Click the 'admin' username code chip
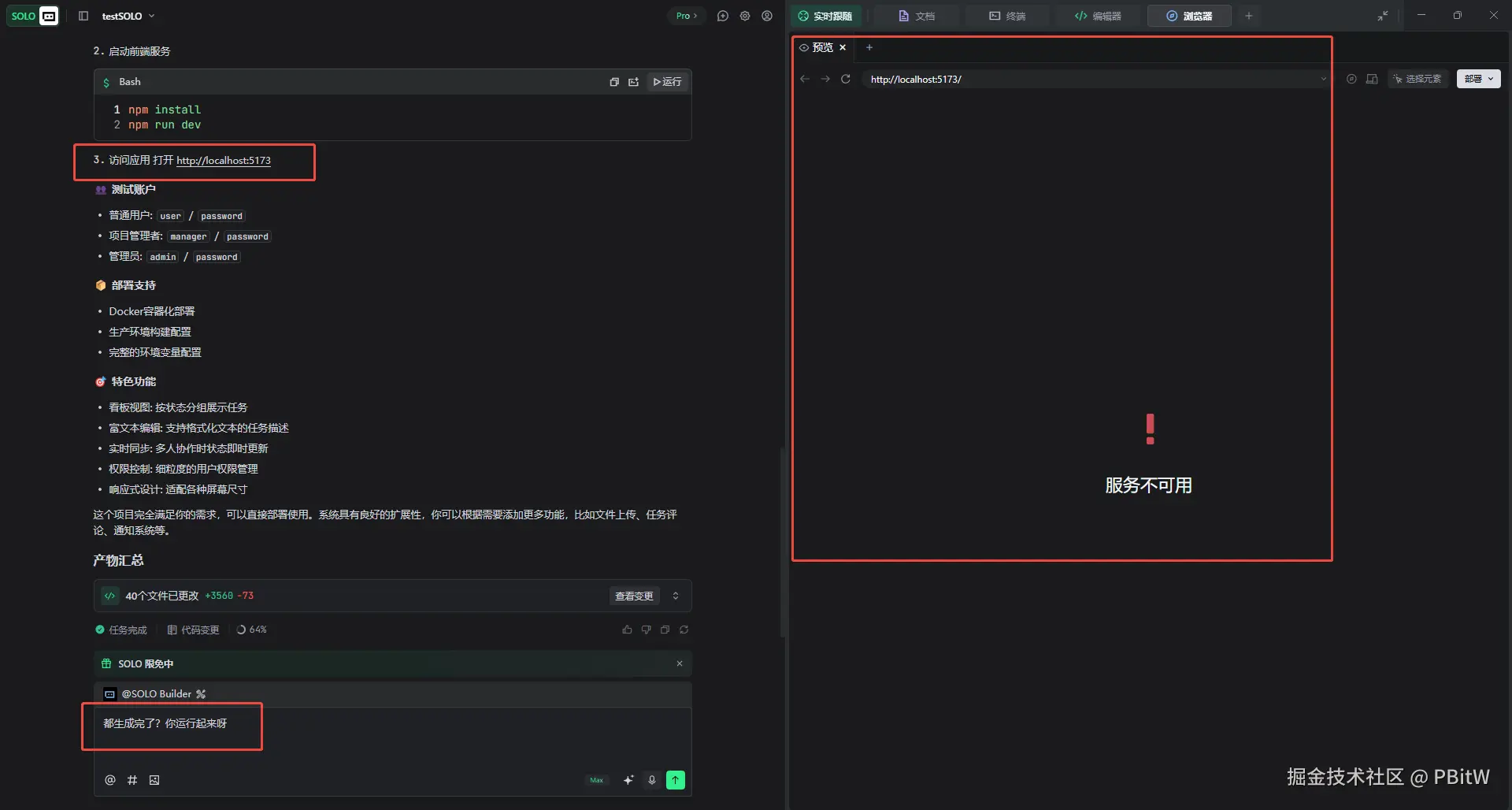1512x810 pixels. coord(163,257)
